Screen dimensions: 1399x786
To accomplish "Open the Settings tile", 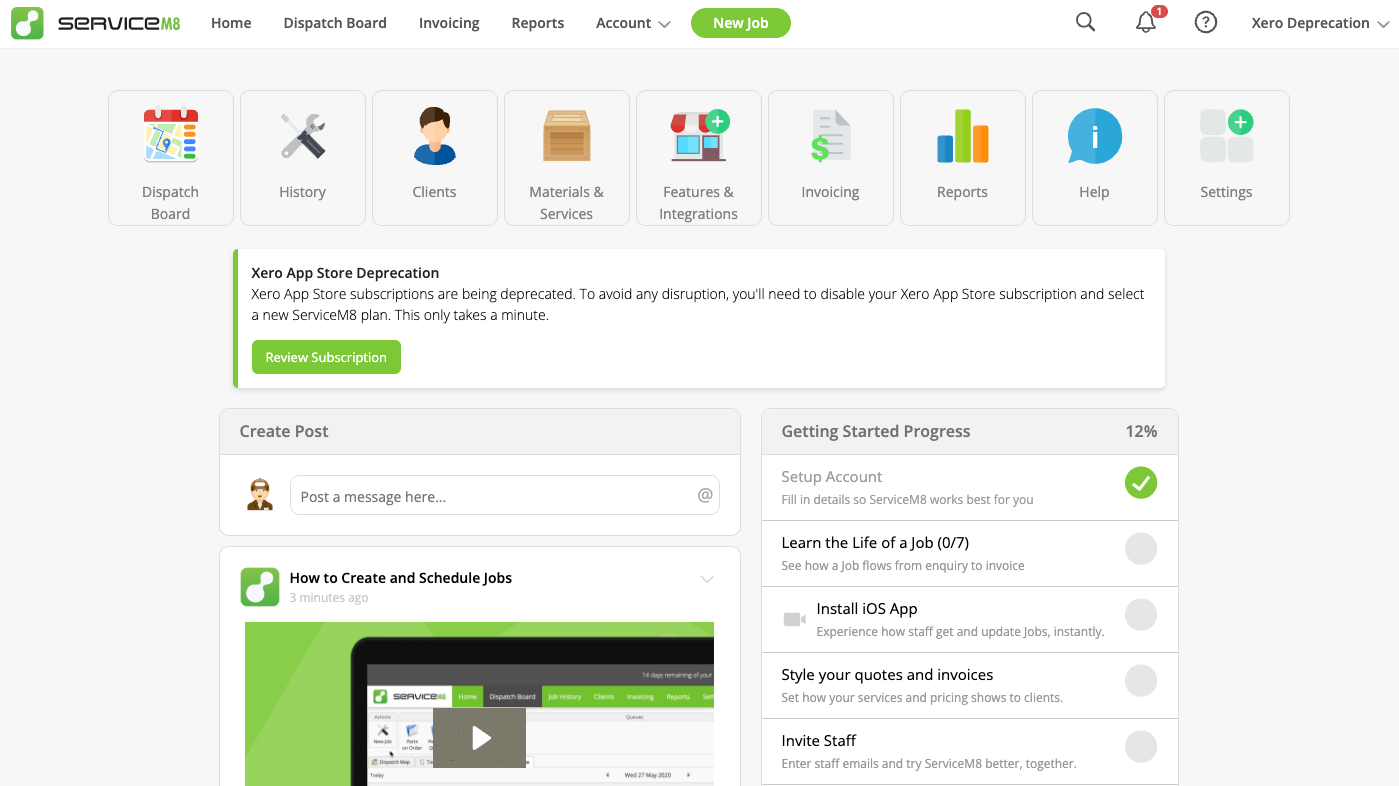I will [x=1227, y=158].
